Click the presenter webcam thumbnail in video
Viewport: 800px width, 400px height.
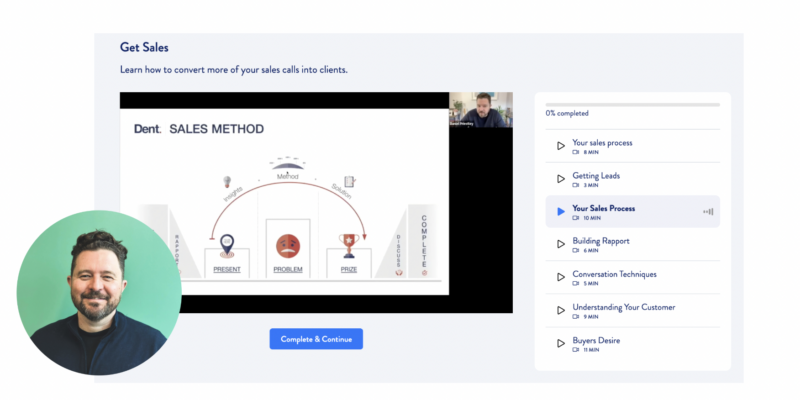point(481,109)
